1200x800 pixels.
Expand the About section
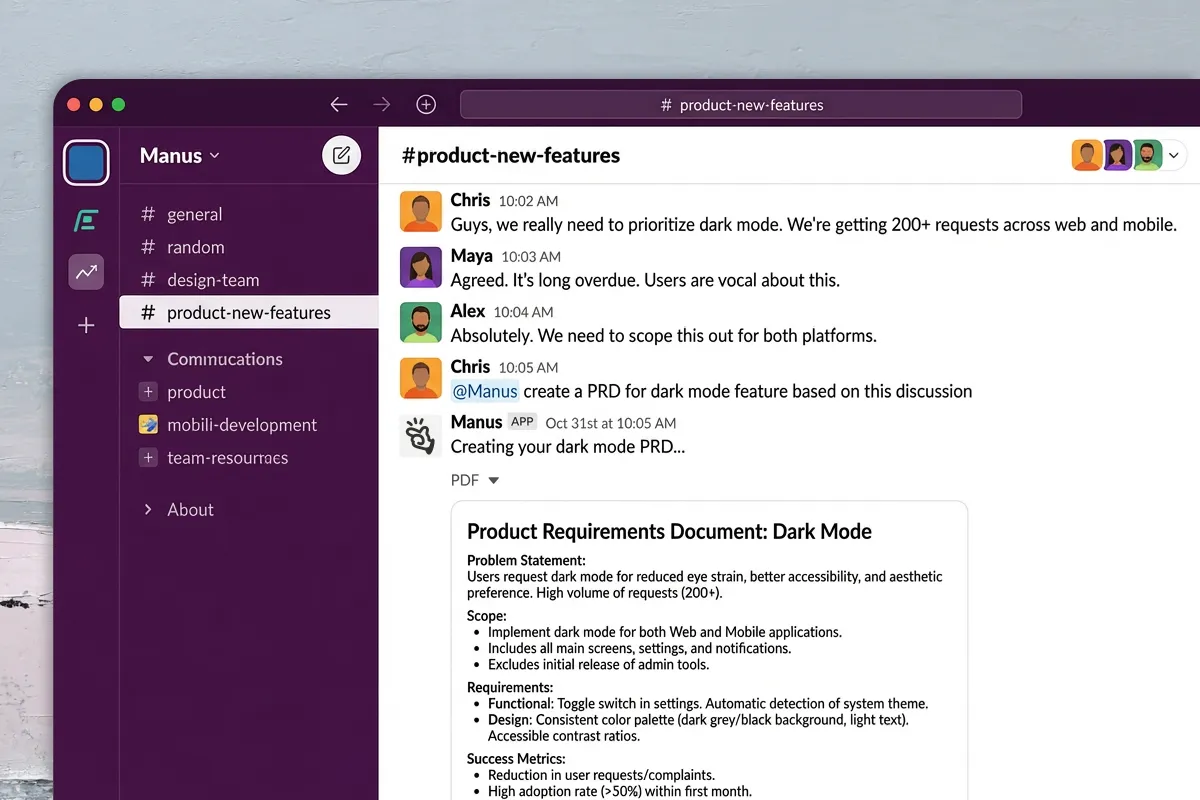click(x=148, y=510)
